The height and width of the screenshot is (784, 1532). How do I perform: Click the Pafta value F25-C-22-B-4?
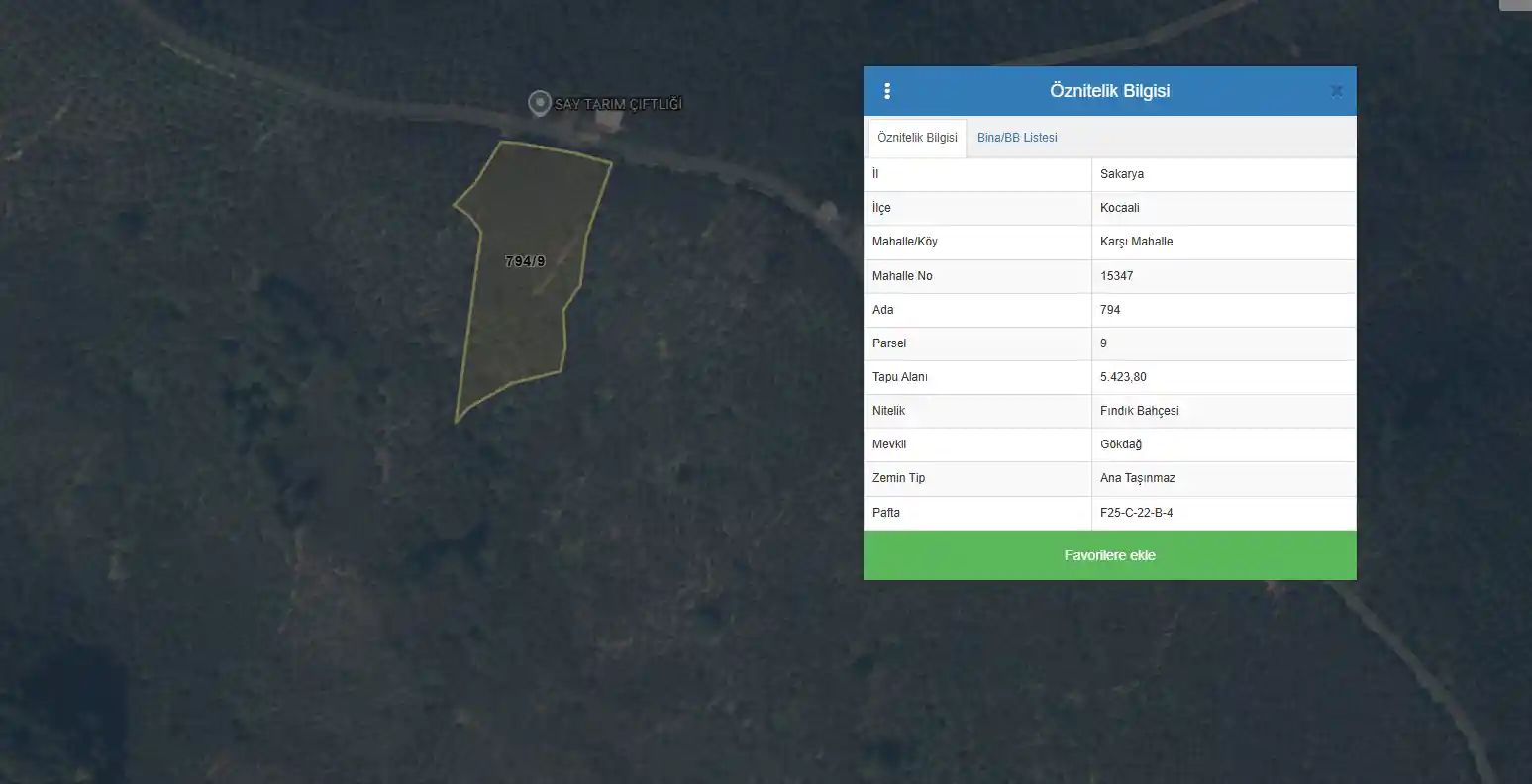pyautogui.click(x=1137, y=513)
